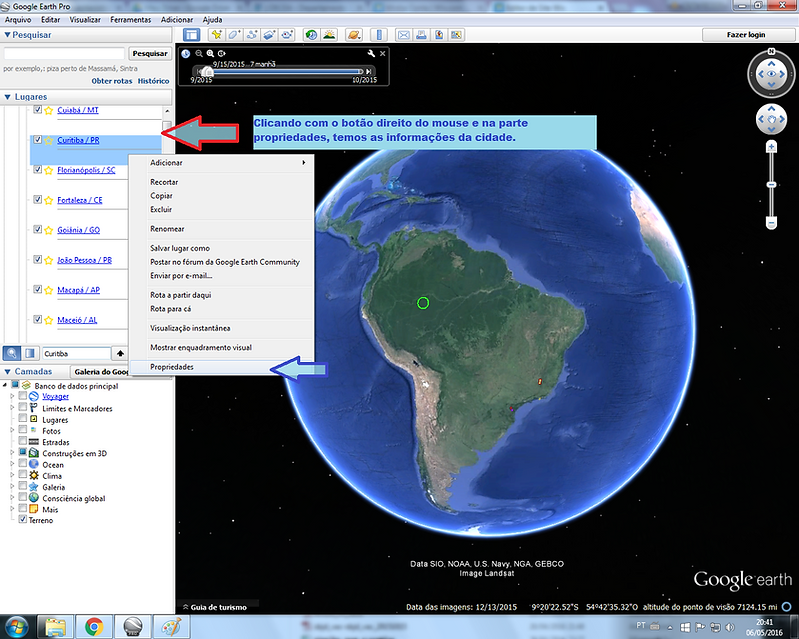Show the ruler tool
This screenshot has width=799, height=639.
(x=379, y=35)
